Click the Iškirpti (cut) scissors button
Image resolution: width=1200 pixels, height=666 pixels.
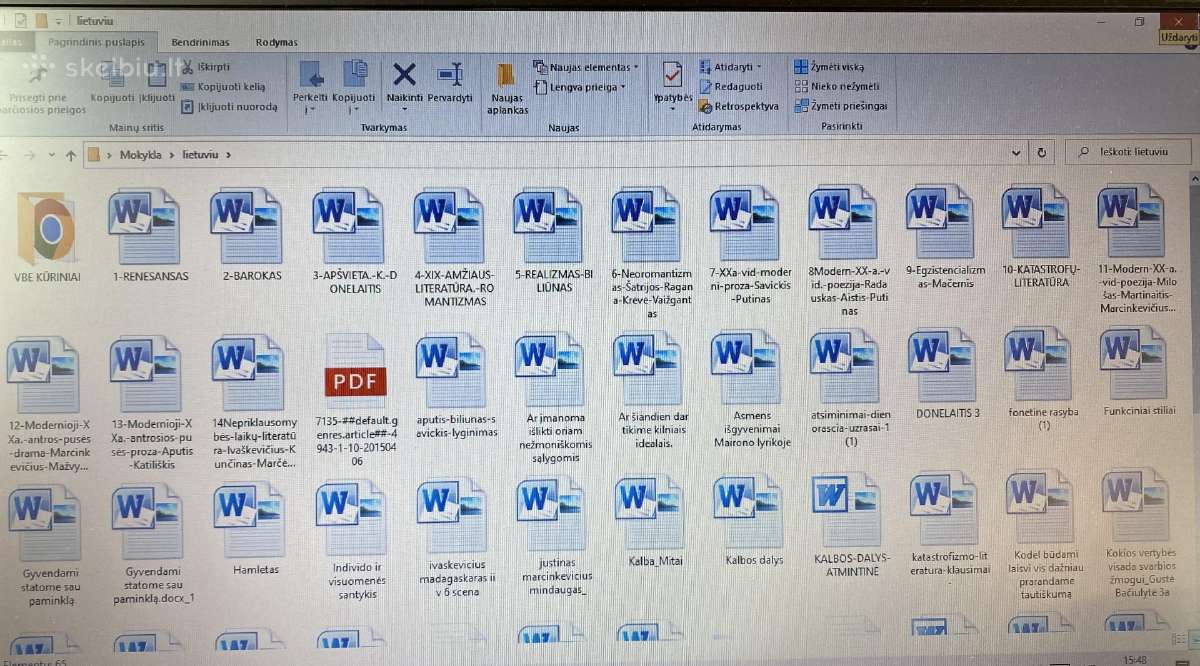(205, 66)
